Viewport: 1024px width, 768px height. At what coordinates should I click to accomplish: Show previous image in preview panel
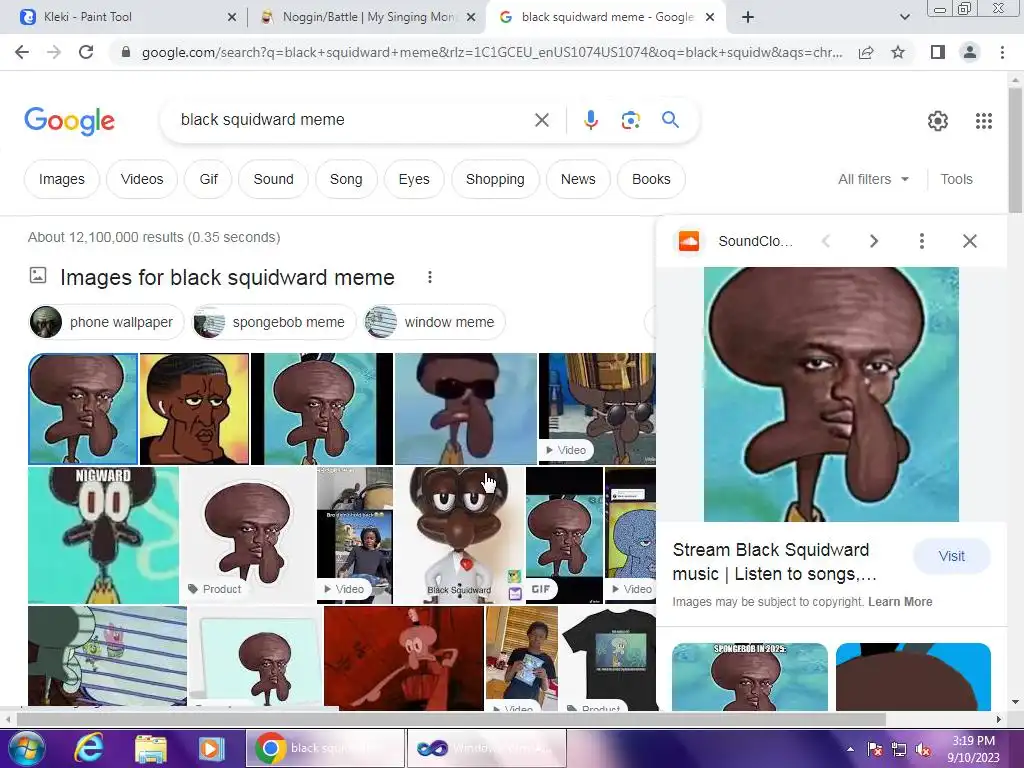point(826,241)
